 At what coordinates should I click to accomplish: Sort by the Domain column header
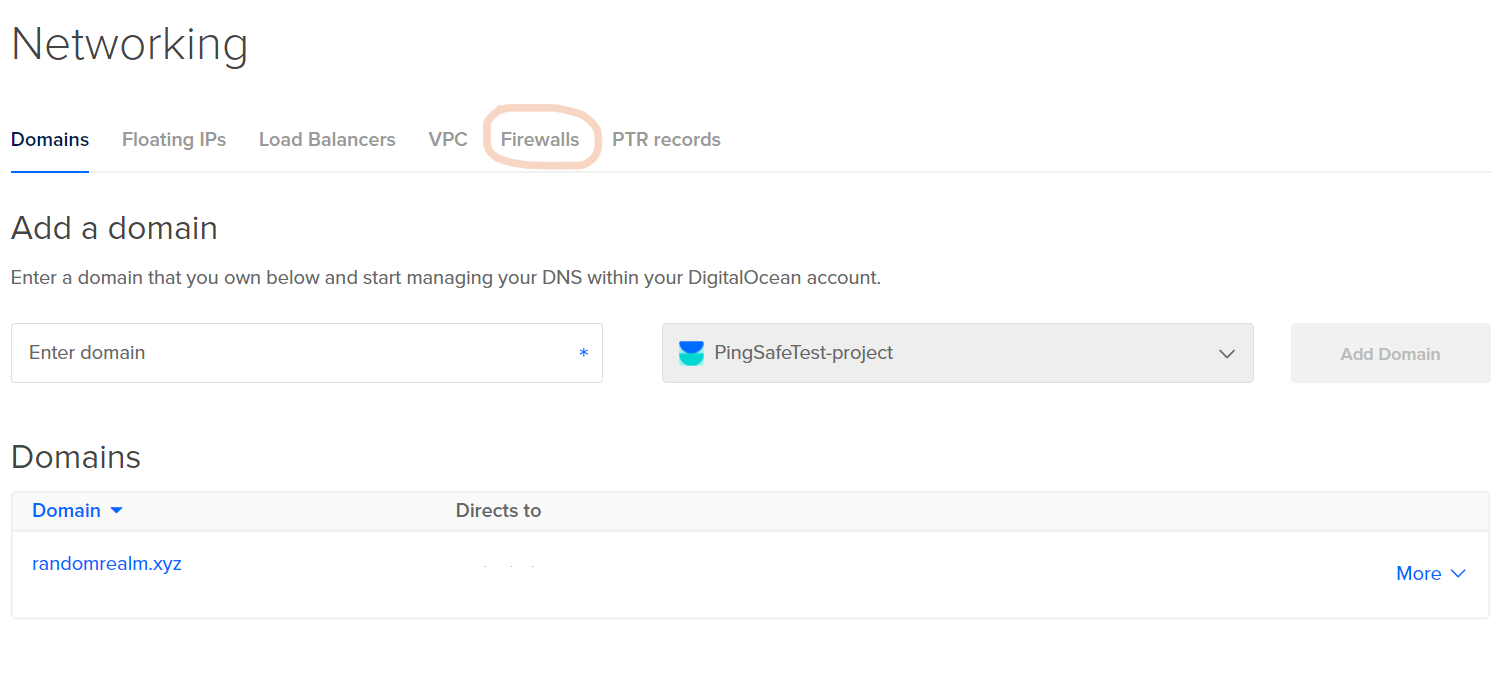66,511
